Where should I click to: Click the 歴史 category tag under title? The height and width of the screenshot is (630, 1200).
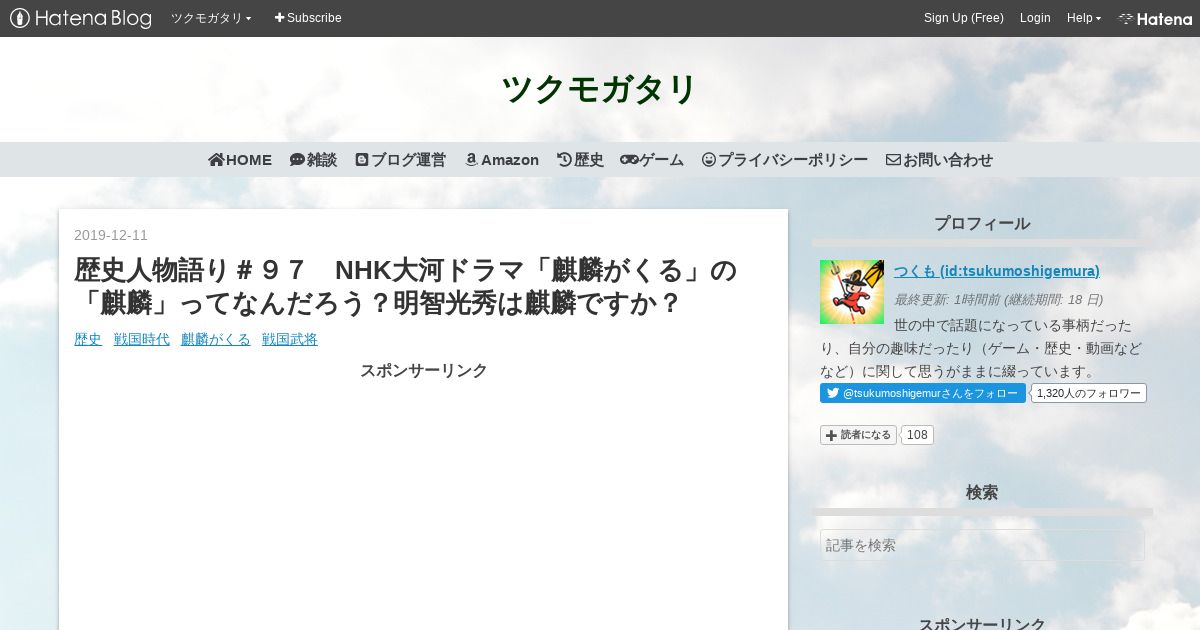(88, 339)
